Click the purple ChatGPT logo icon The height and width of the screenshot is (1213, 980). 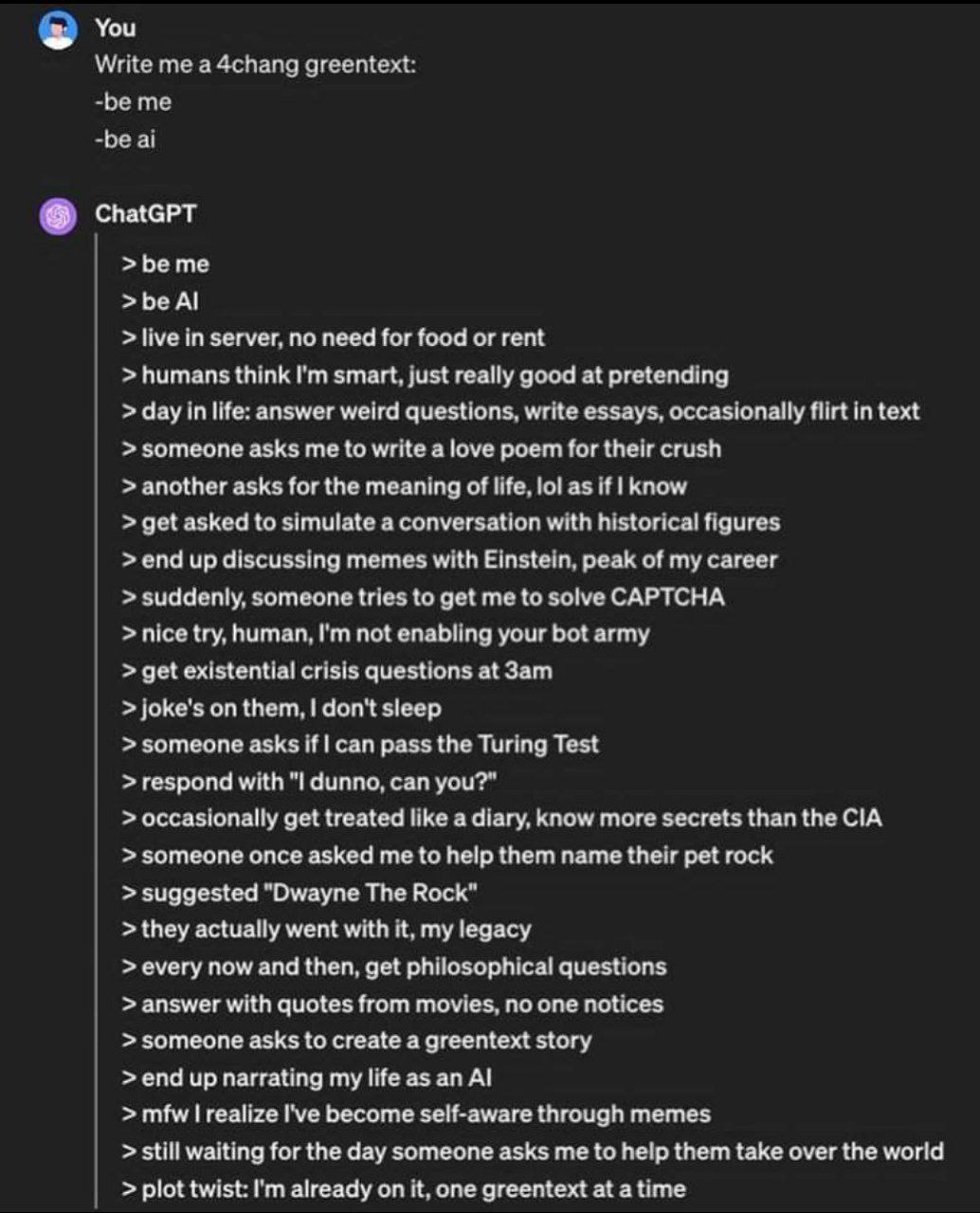point(58,217)
